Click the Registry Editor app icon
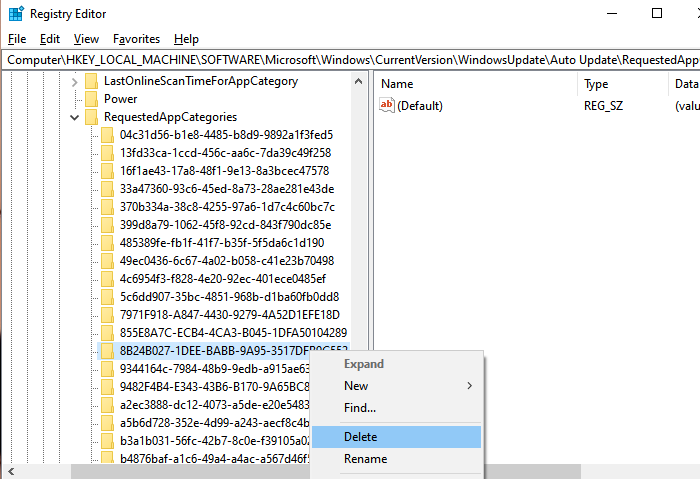The width and height of the screenshot is (700, 479). (x=16, y=14)
